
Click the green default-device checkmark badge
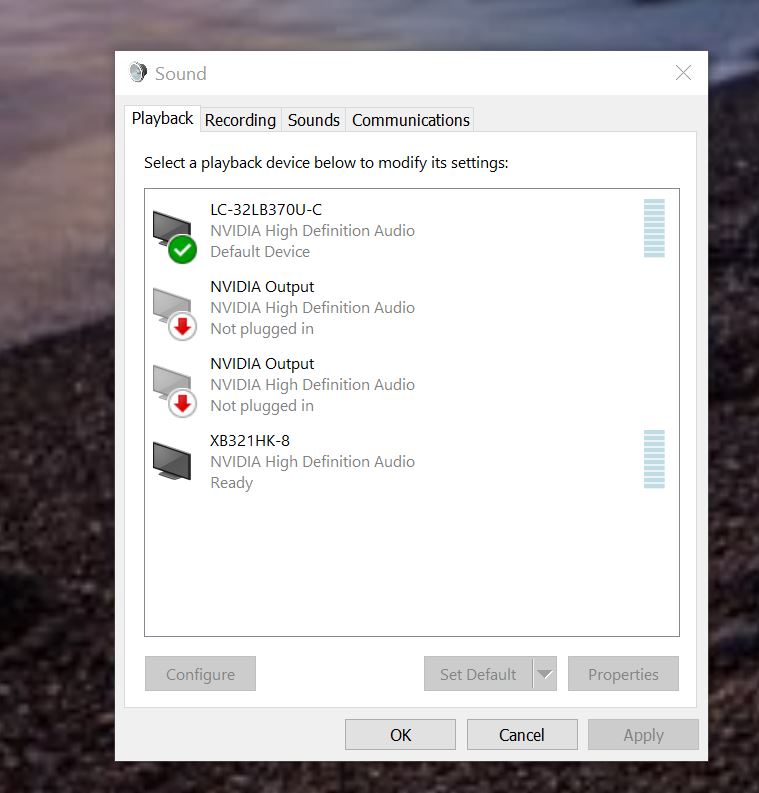(x=183, y=249)
